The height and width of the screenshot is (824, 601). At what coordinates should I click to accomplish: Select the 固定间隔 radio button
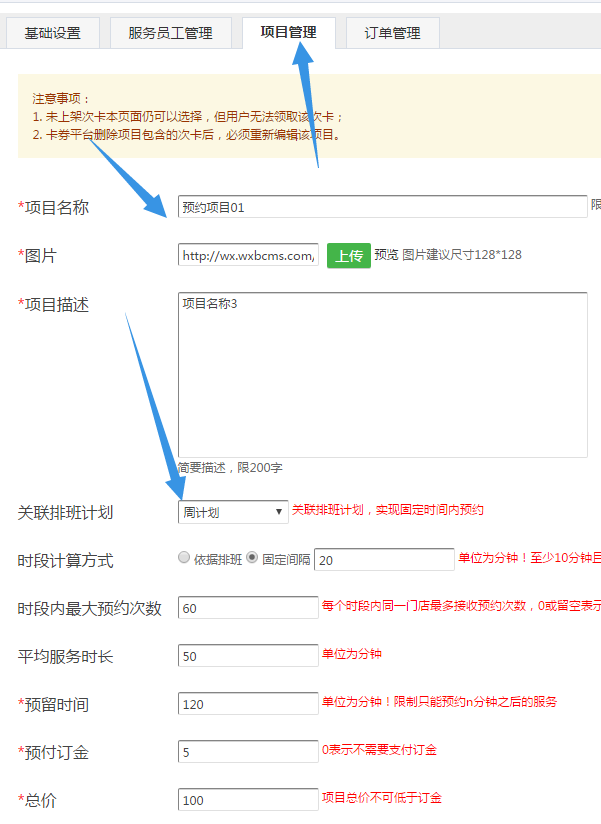(252, 558)
